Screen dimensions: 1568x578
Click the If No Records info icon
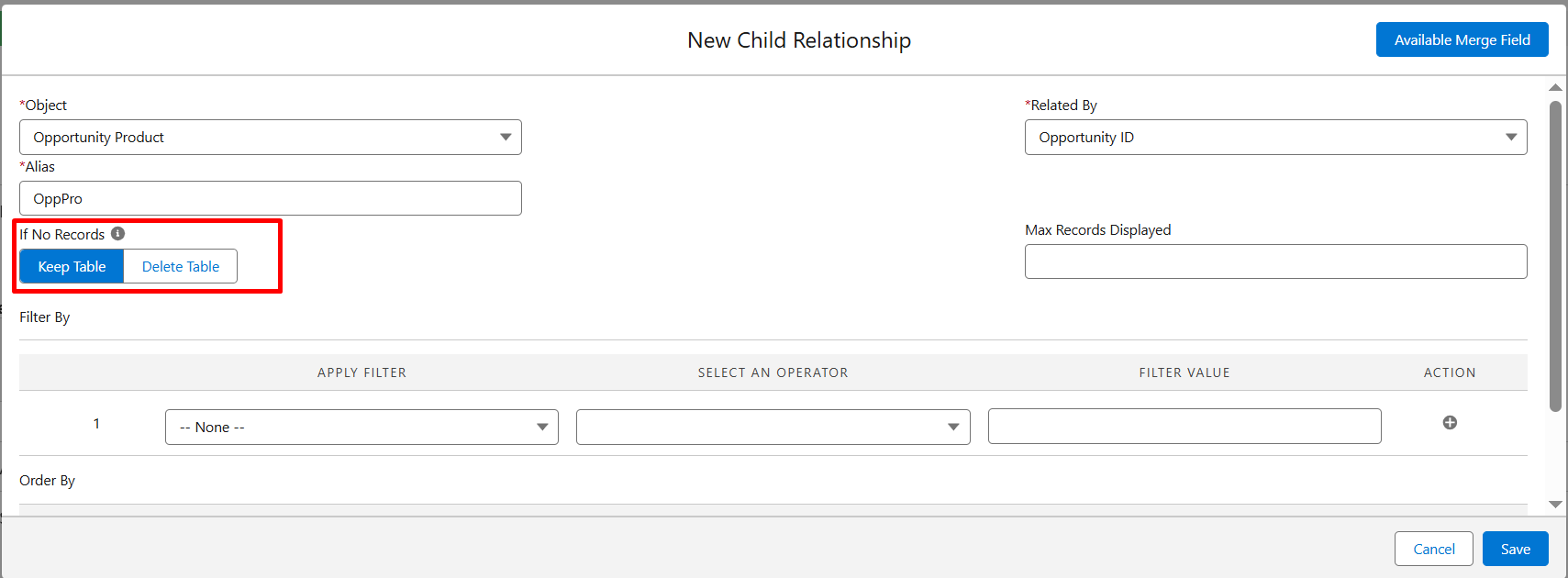pyautogui.click(x=117, y=234)
